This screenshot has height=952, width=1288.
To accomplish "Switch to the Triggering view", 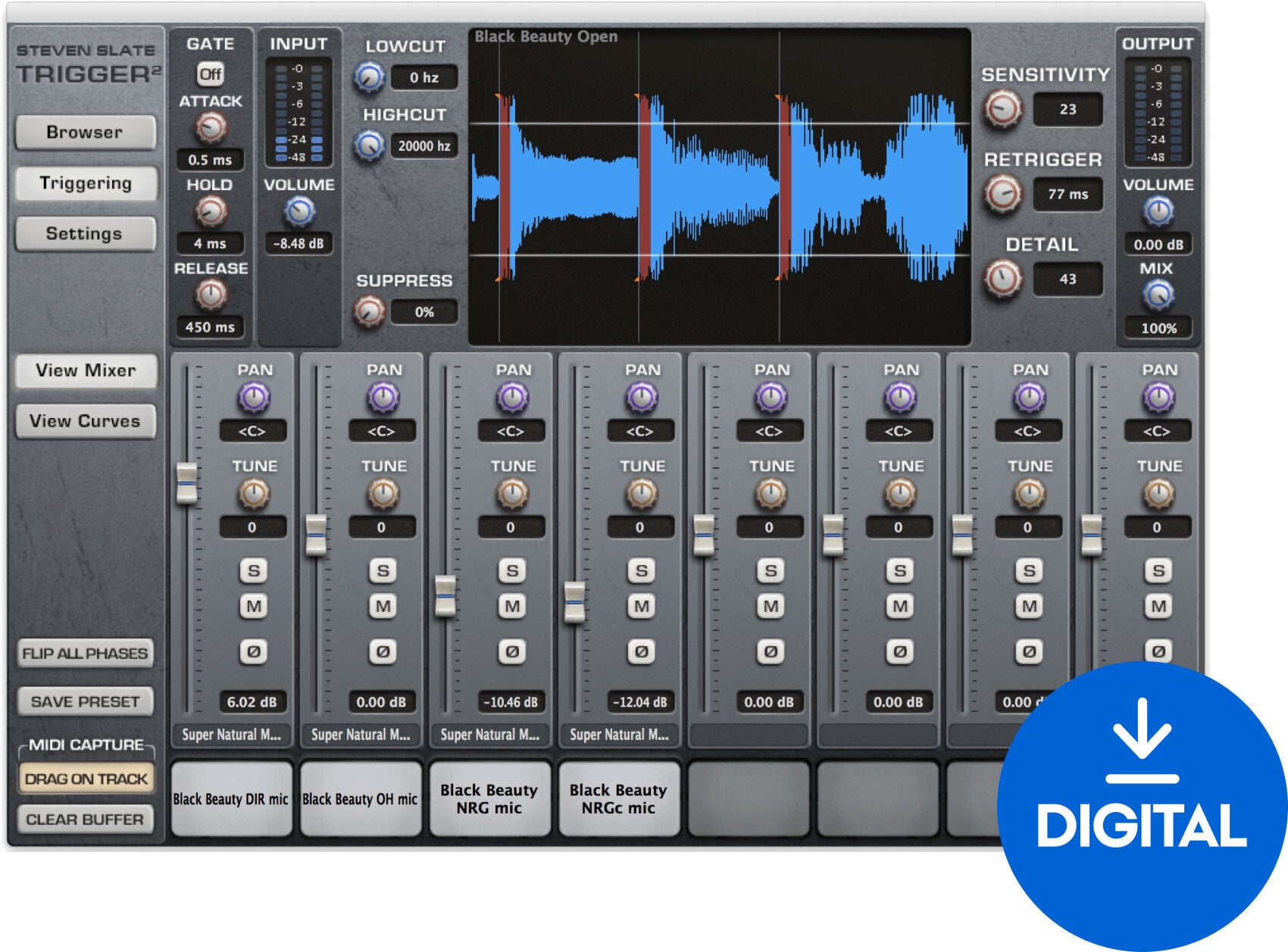I will click(86, 183).
